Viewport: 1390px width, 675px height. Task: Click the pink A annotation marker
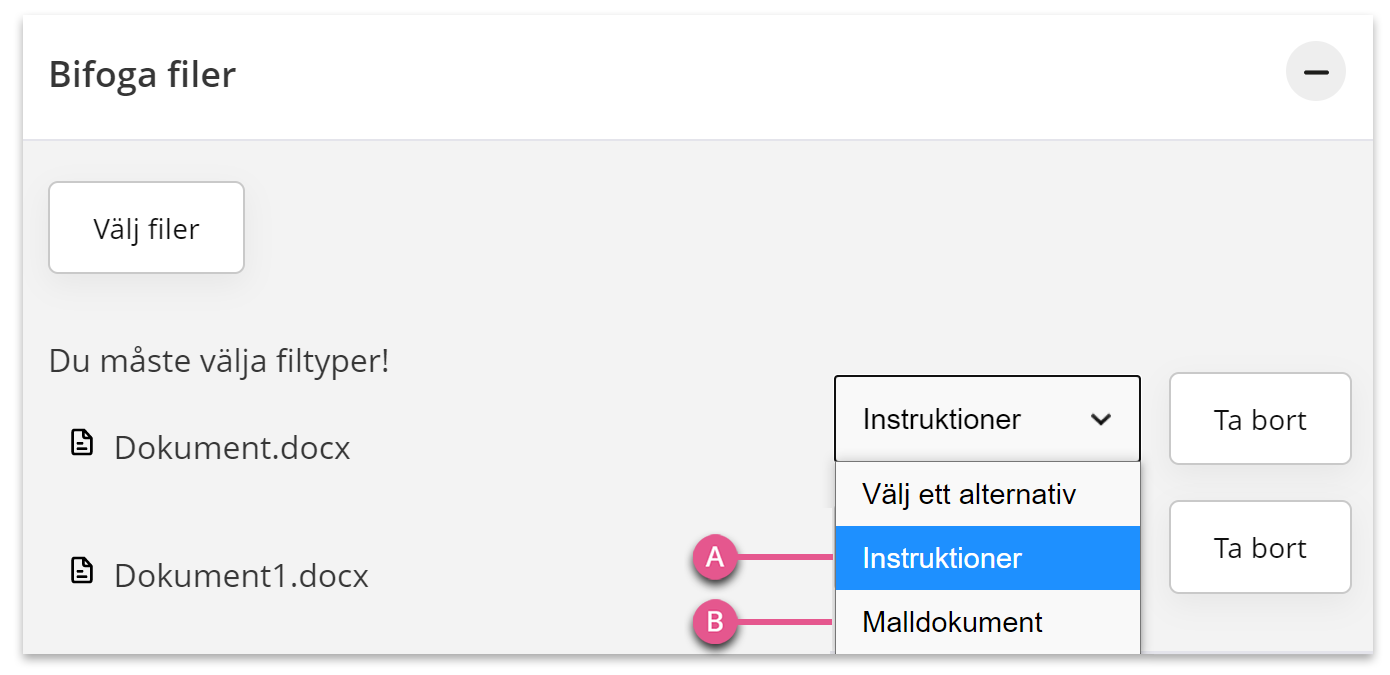tap(715, 558)
